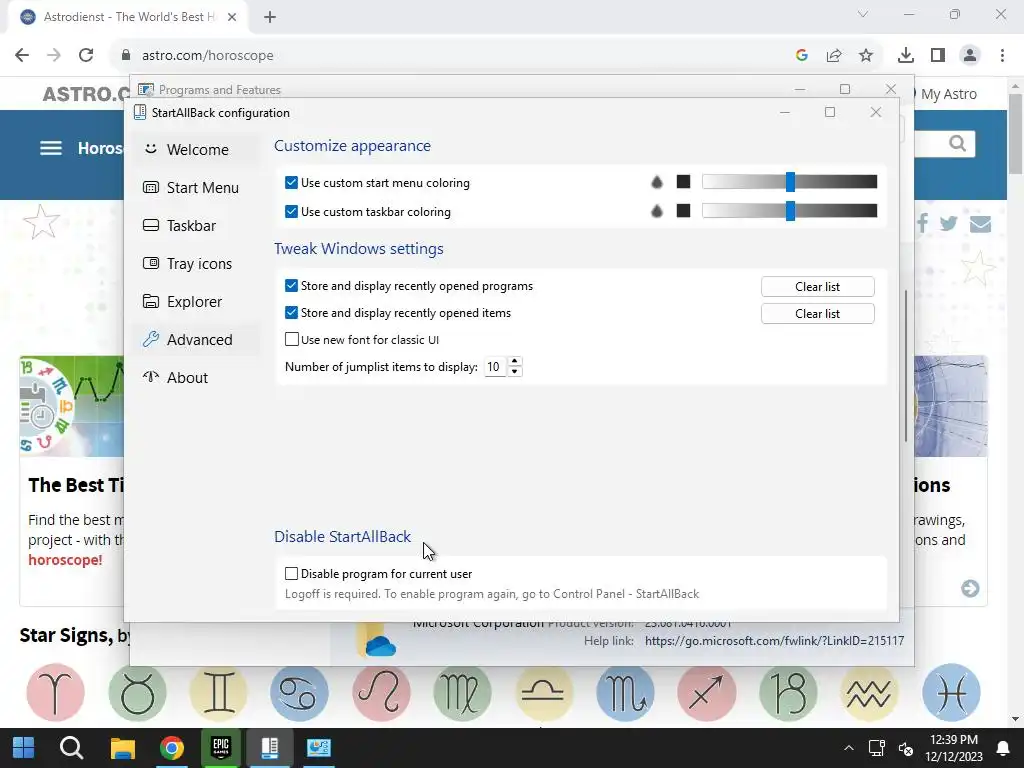Click the start menu coloring droplet icon
1024x768 pixels.
pyautogui.click(x=657, y=182)
